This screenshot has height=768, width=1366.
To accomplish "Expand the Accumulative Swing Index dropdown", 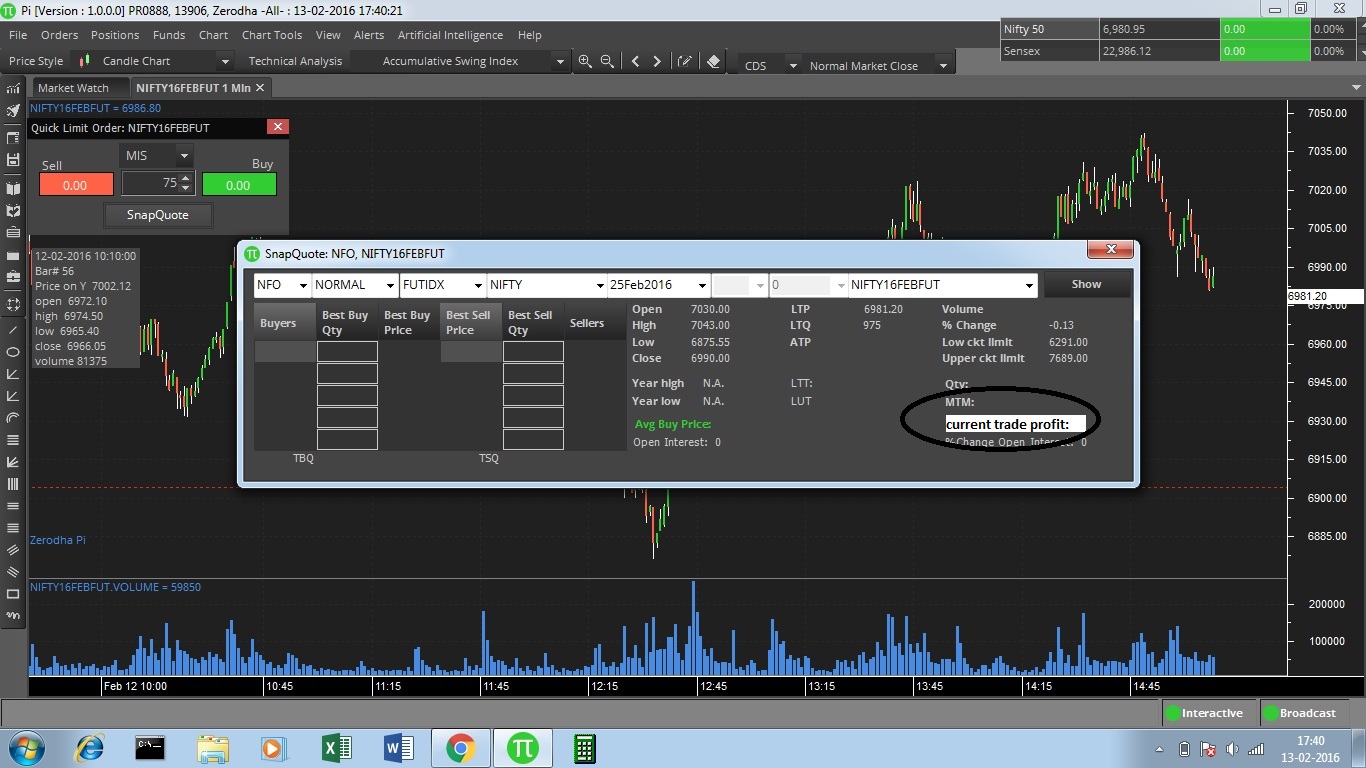I will (x=560, y=62).
